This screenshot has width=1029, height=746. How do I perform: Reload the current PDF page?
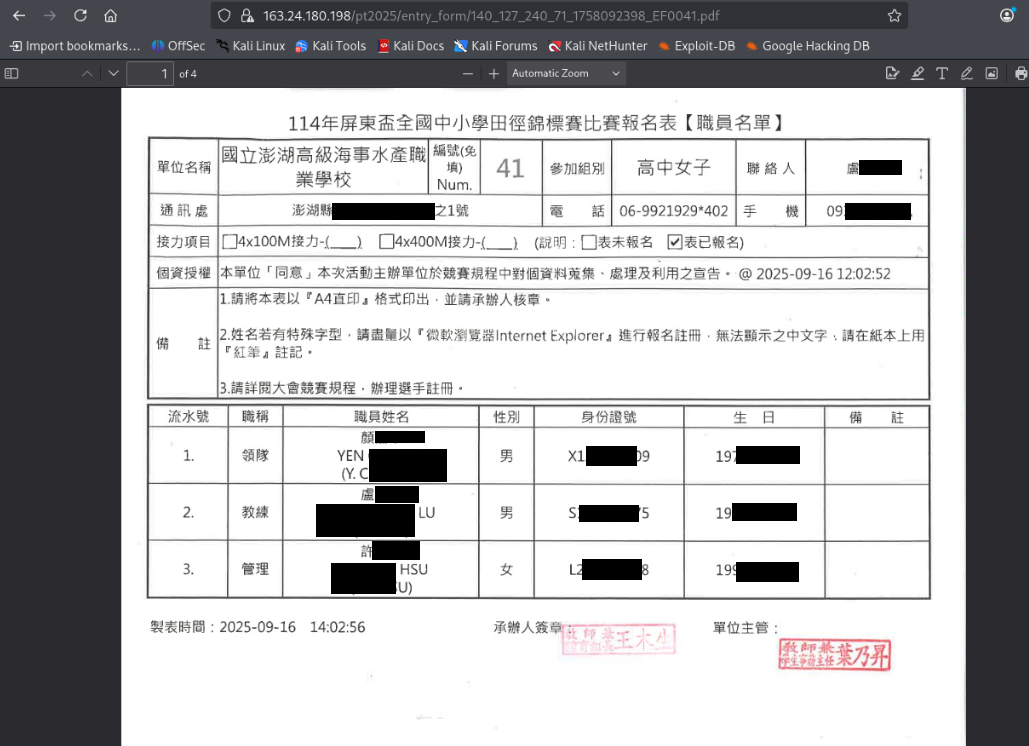[x=80, y=16]
